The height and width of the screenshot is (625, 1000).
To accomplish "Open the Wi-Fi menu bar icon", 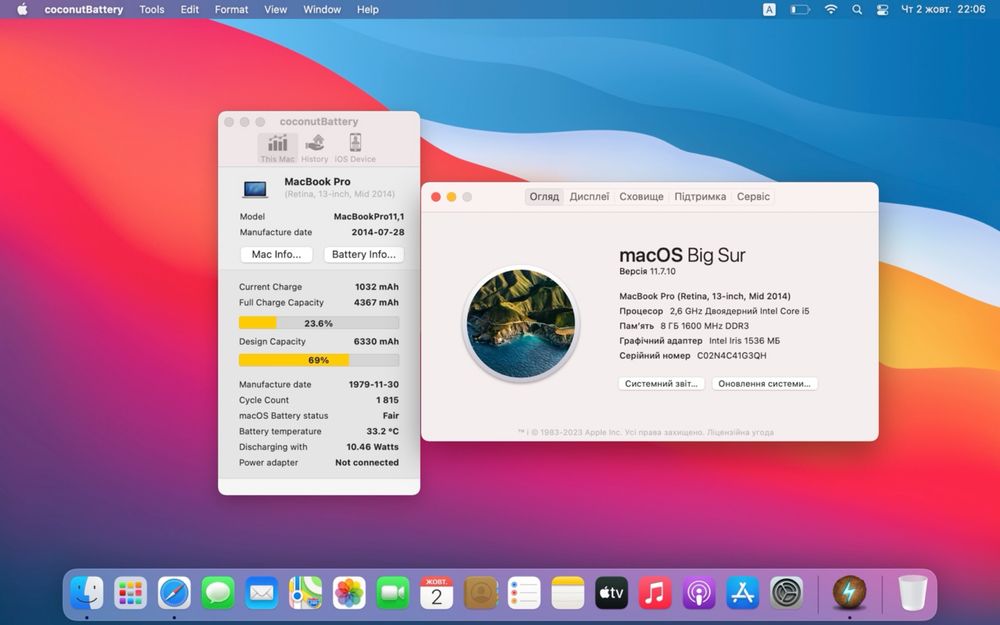I will [831, 10].
